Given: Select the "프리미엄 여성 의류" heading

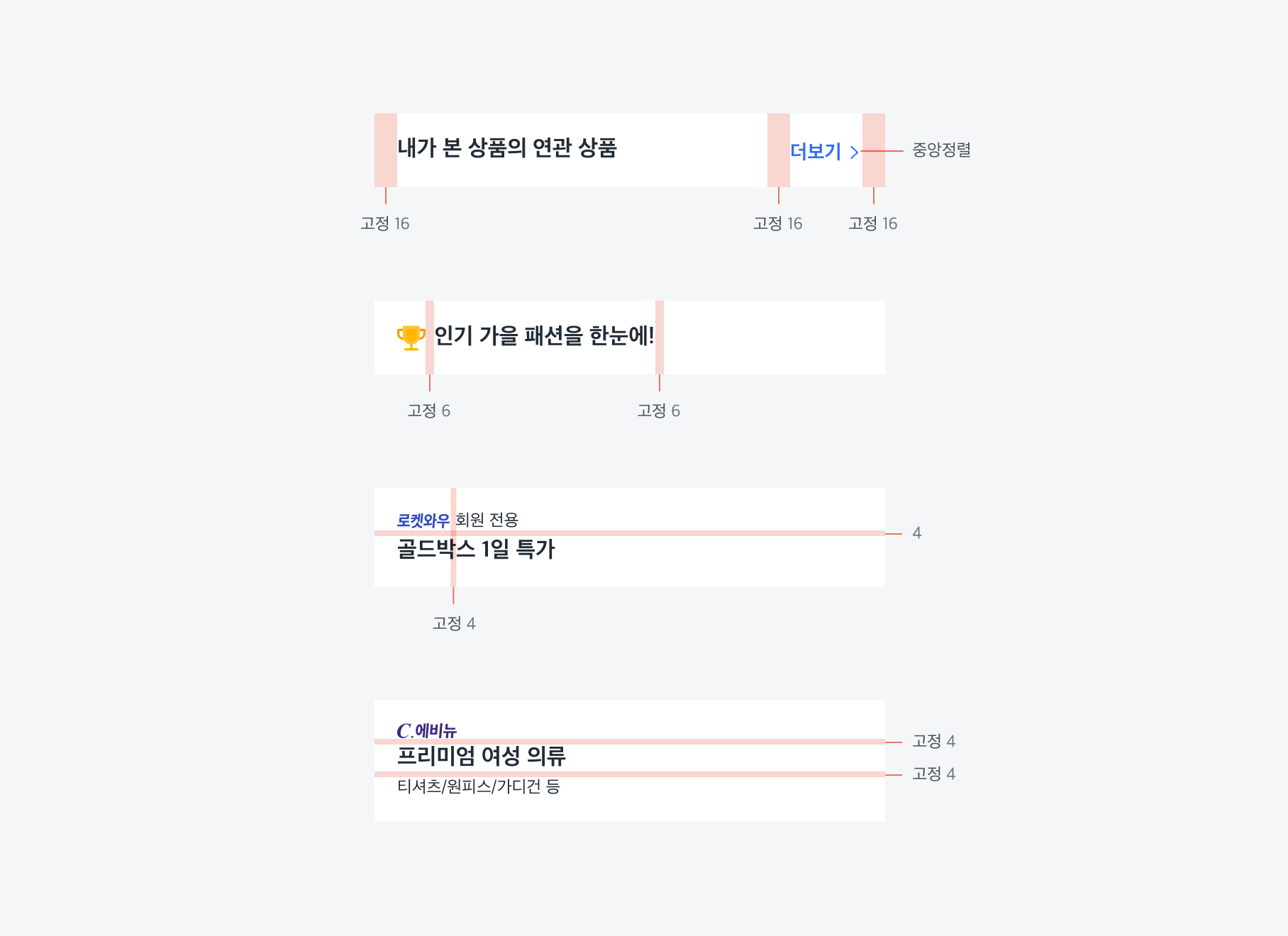Looking at the screenshot, I should pos(481,756).
